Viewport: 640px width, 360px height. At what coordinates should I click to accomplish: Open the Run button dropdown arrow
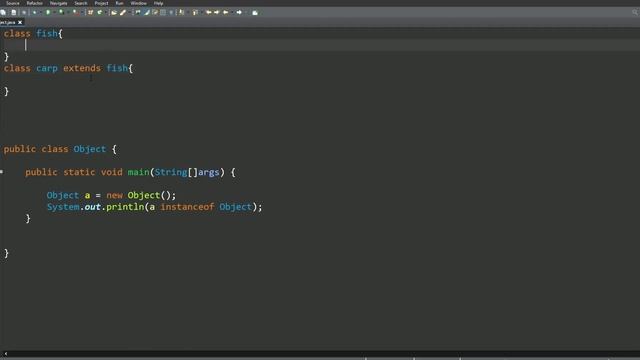[x=54, y=12]
